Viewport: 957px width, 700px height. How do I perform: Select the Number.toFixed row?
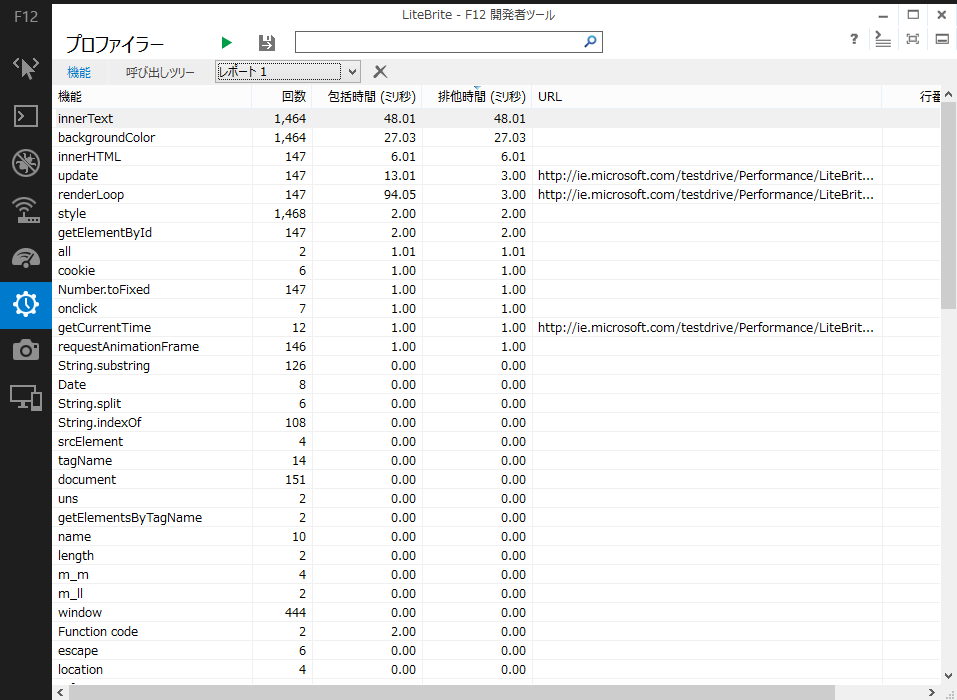pyautogui.click(x=497, y=289)
